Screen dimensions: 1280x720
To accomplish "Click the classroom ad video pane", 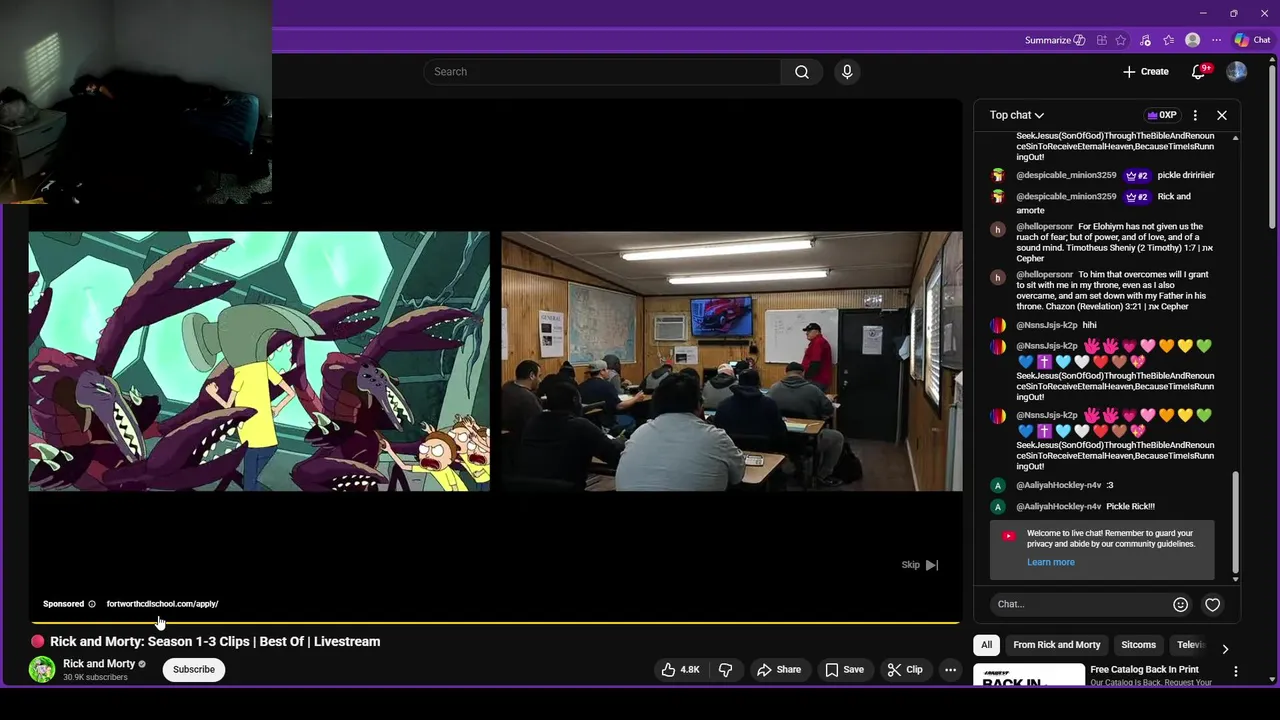I will [731, 361].
